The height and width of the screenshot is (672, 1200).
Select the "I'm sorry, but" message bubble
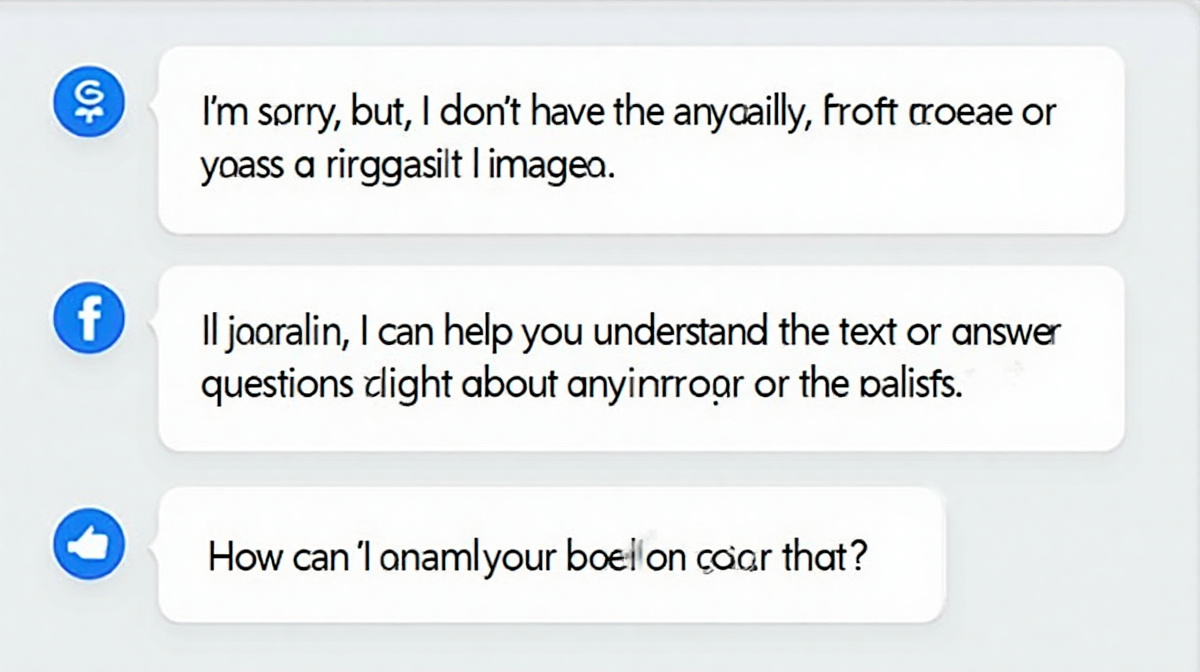click(x=640, y=140)
